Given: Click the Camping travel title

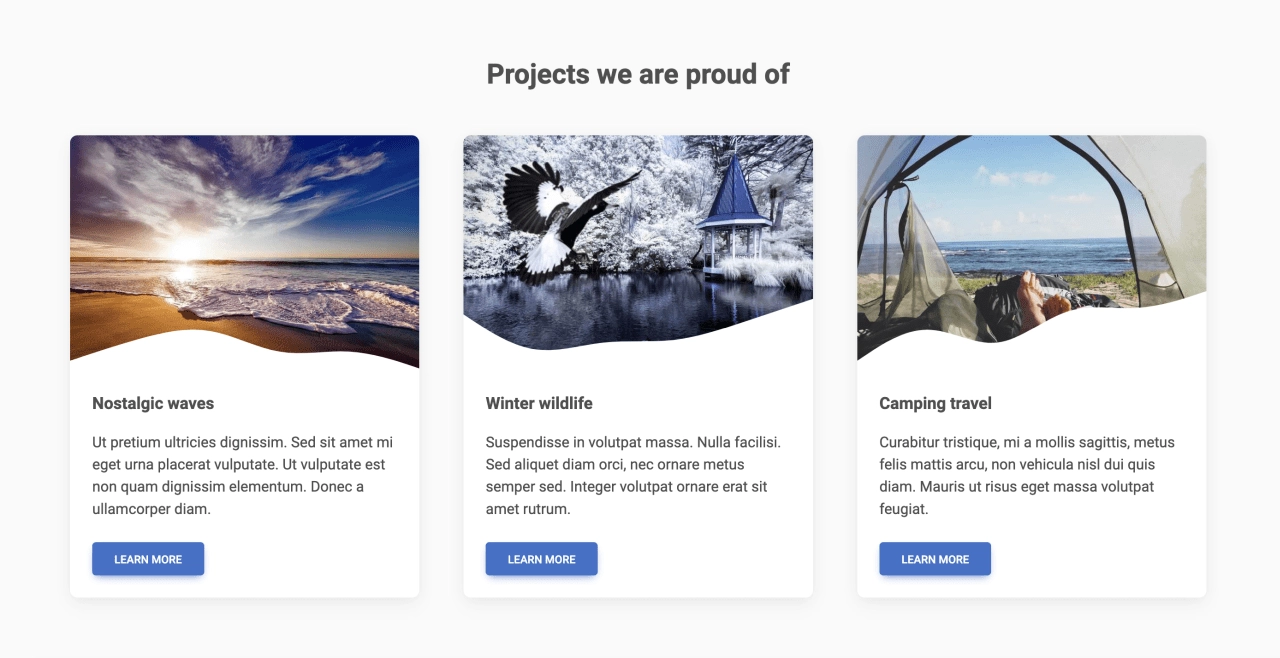Looking at the screenshot, I should point(935,403).
